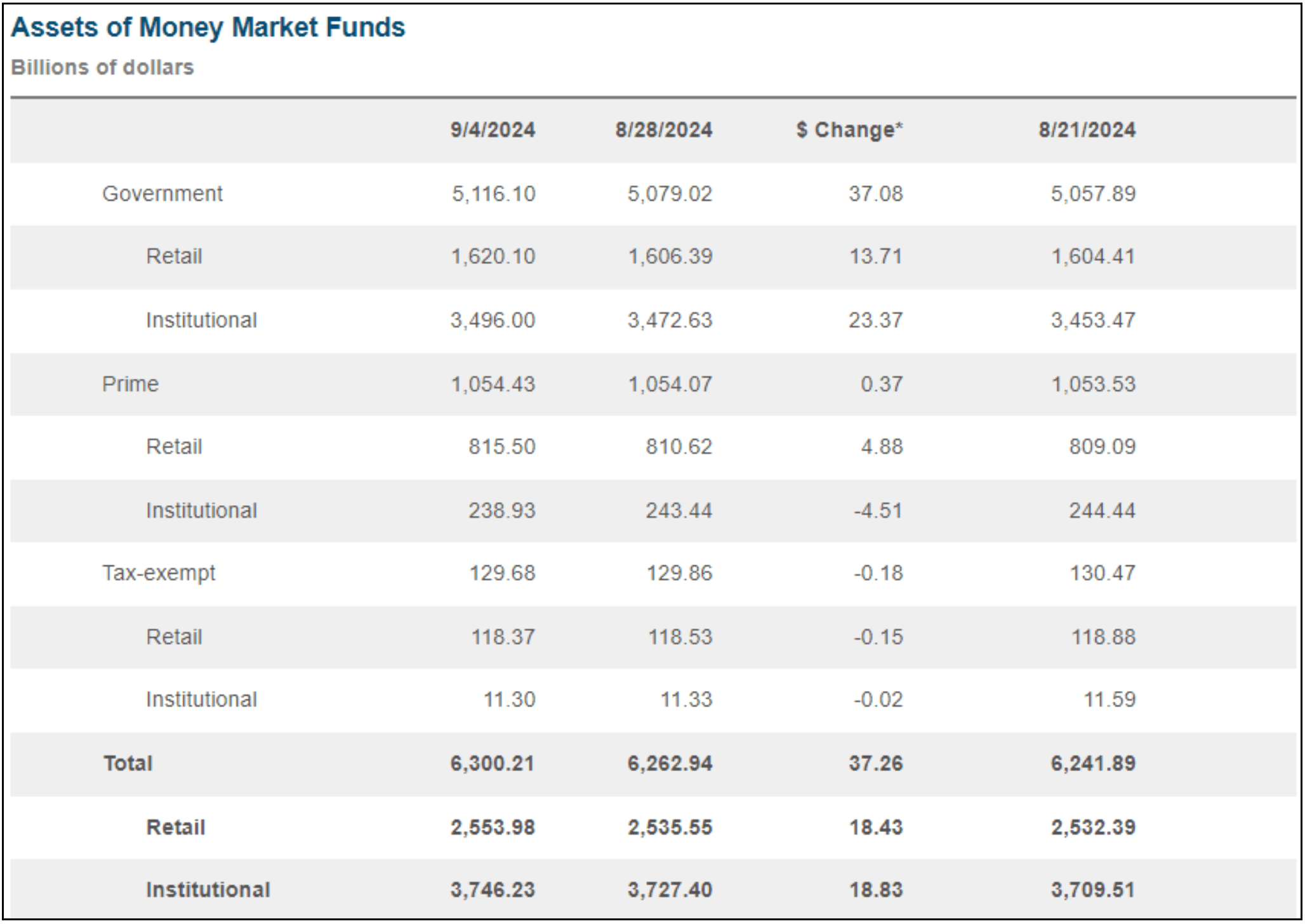1305x924 pixels.
Task: Click the bold Retail total value 2,553.98
Action: click(493, 827)
